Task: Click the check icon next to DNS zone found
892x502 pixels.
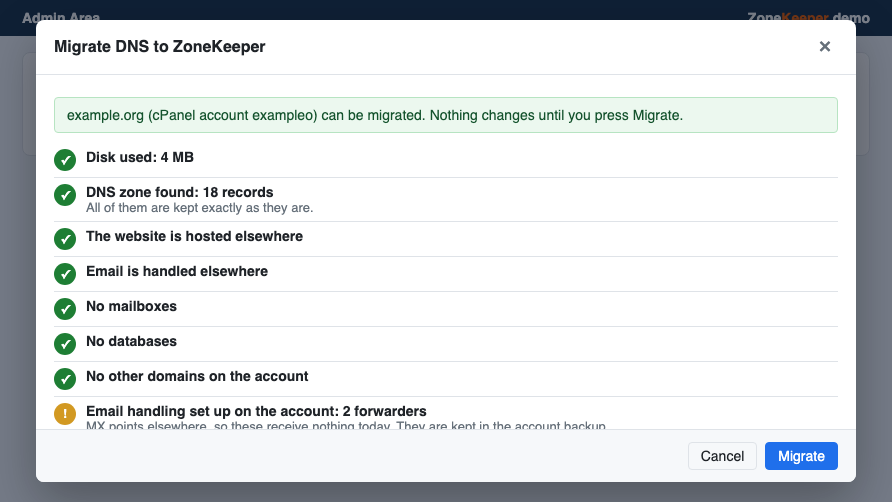Action: 65,195
